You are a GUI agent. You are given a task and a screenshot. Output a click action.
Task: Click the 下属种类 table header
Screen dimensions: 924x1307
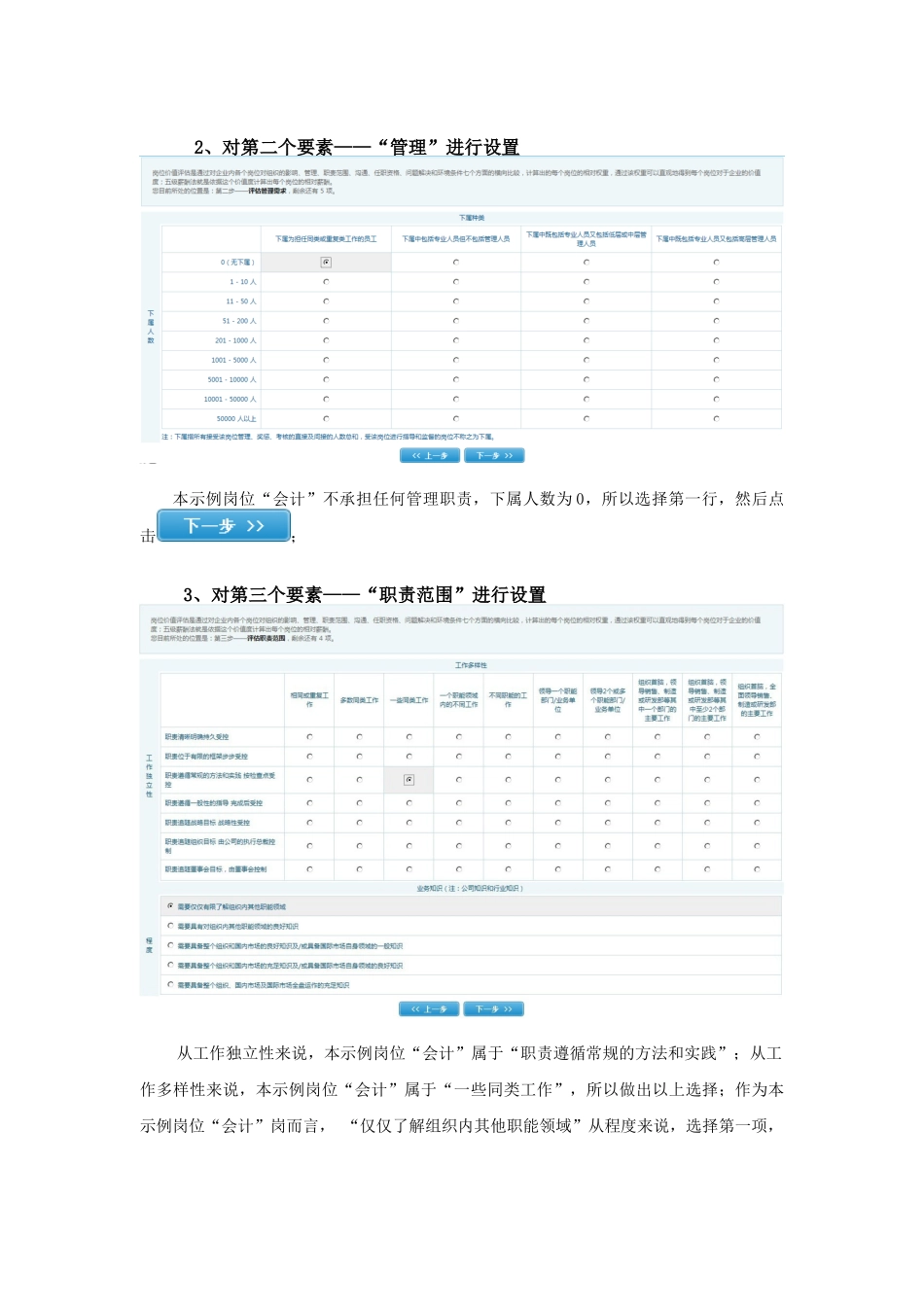[x=472, y=218]
